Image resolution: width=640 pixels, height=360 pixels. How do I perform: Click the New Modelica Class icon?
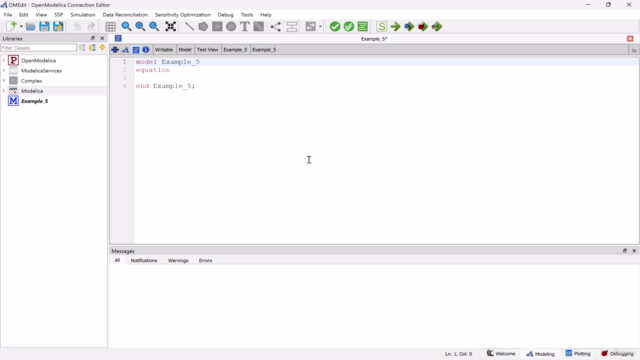11,27
